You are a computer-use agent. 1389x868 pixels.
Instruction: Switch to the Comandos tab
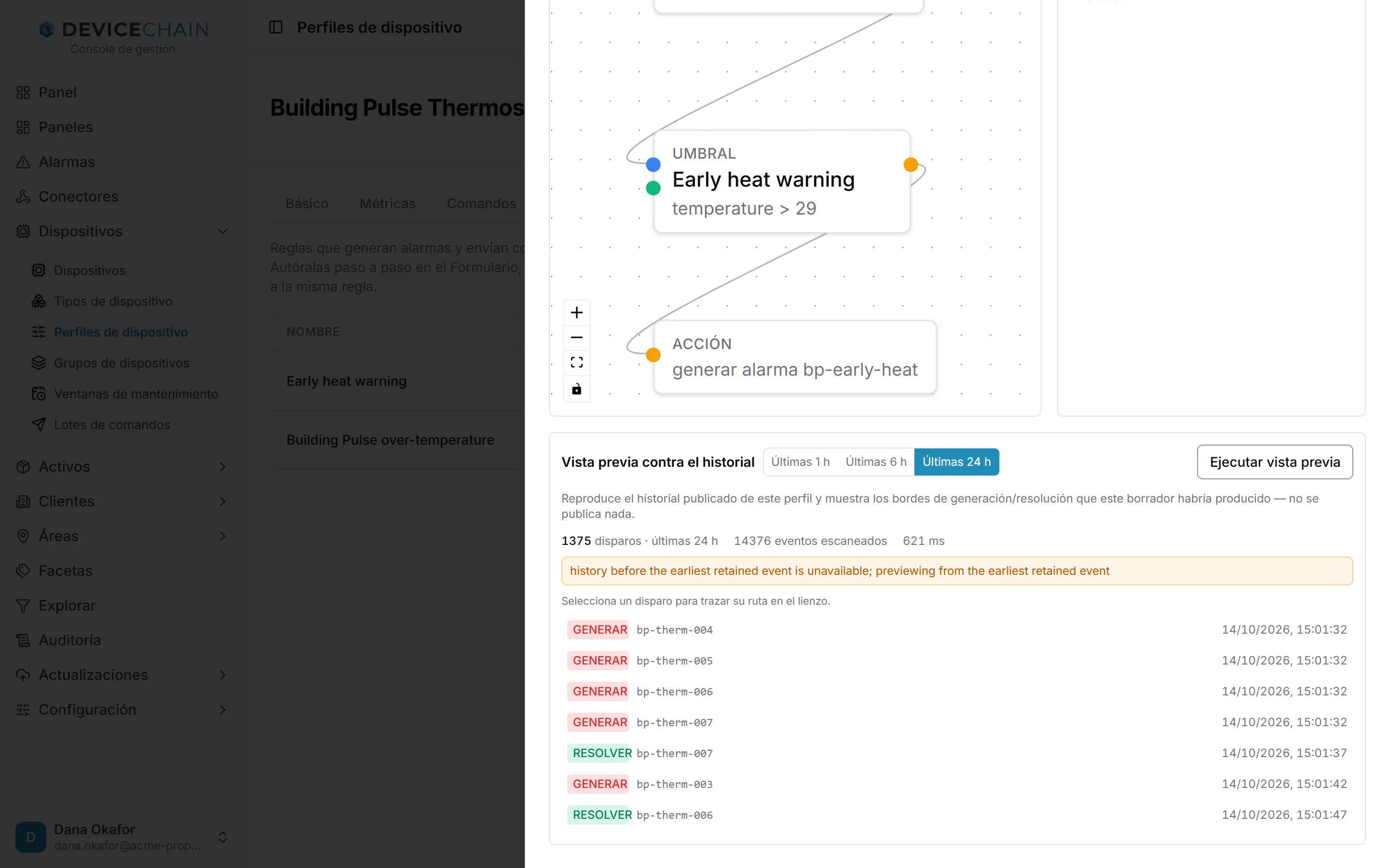481,203
